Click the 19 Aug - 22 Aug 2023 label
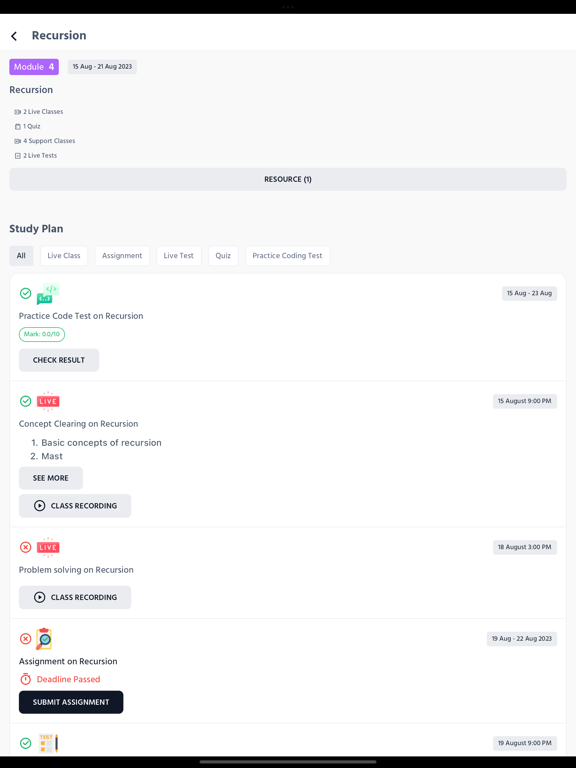 click(x=522, y=639)
